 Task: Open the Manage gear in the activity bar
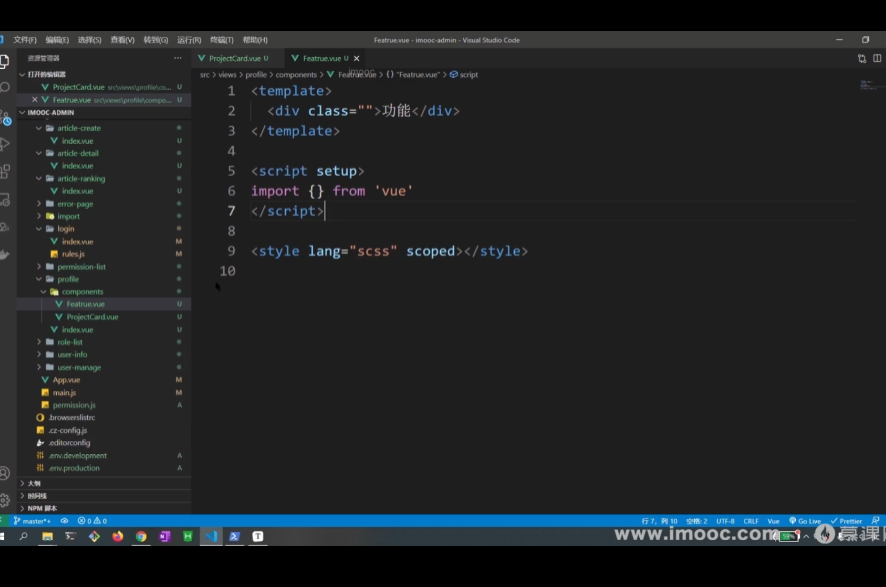(x=5, y=500)
